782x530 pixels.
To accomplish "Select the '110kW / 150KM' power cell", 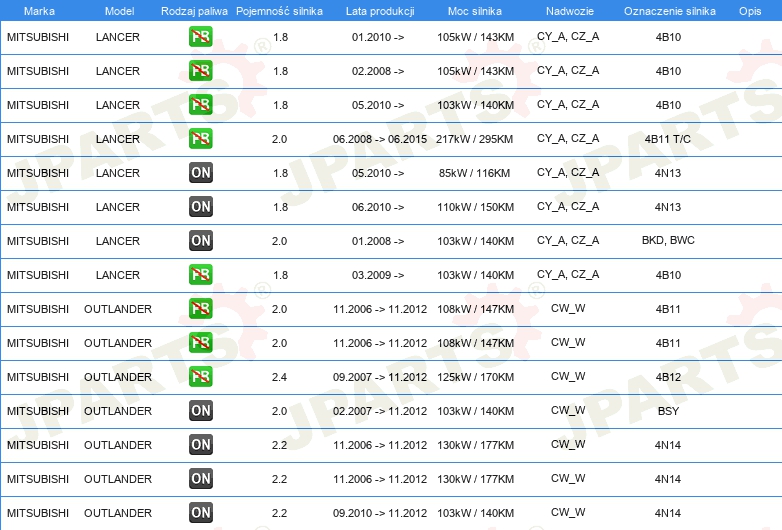I will [476, 207].
